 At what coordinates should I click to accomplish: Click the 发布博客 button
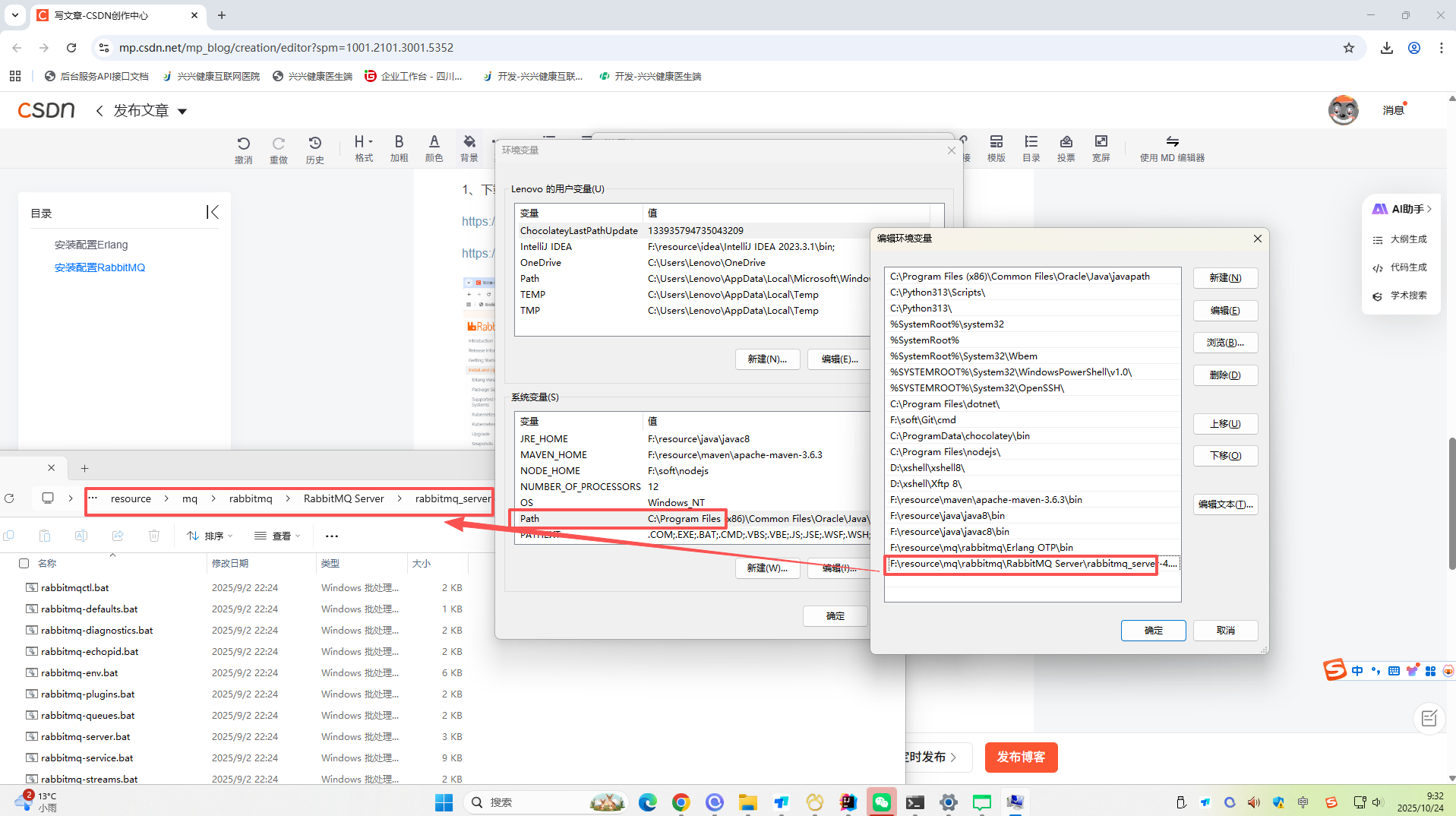tap(1021, 757)
